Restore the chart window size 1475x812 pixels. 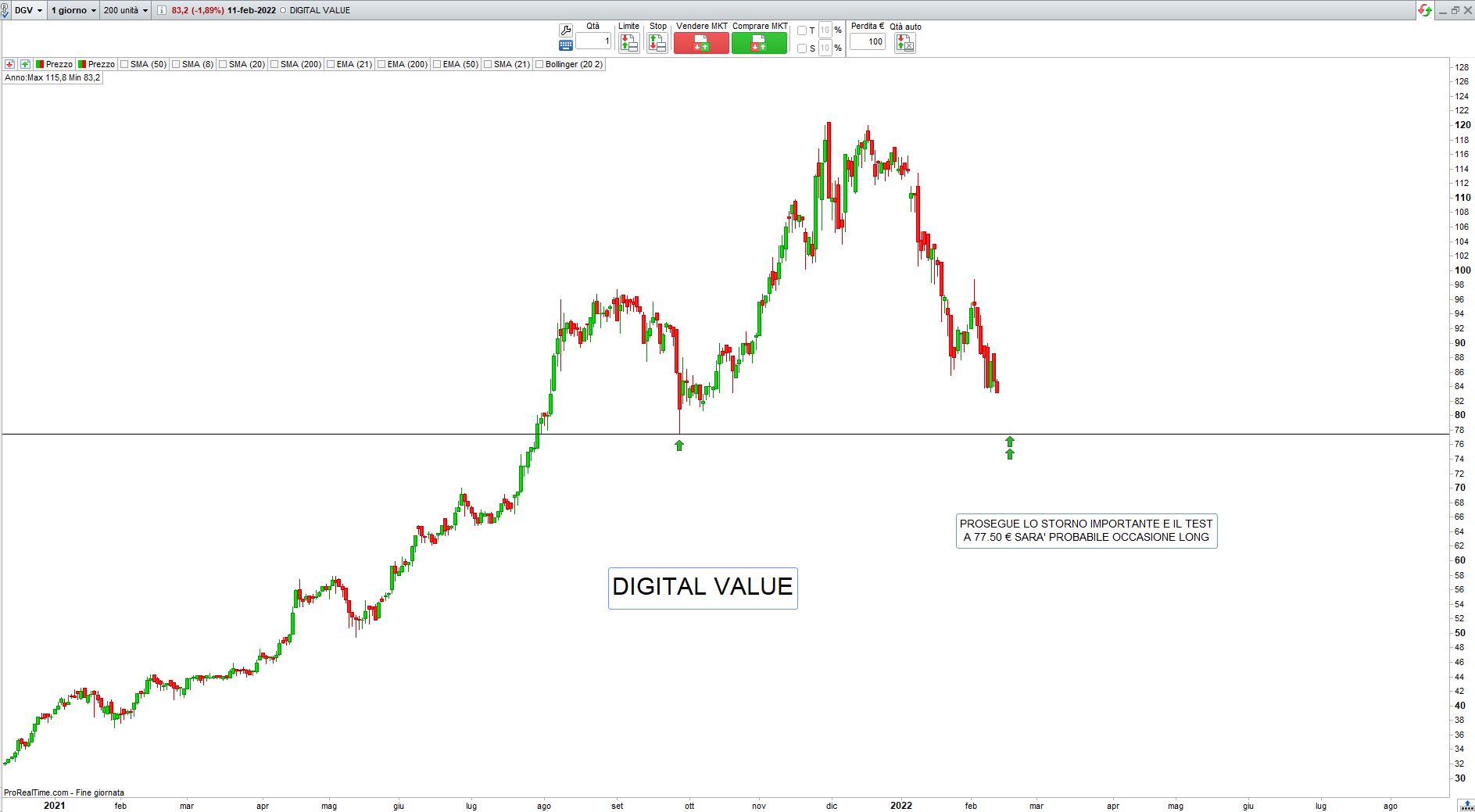[x=1455, y=10]
